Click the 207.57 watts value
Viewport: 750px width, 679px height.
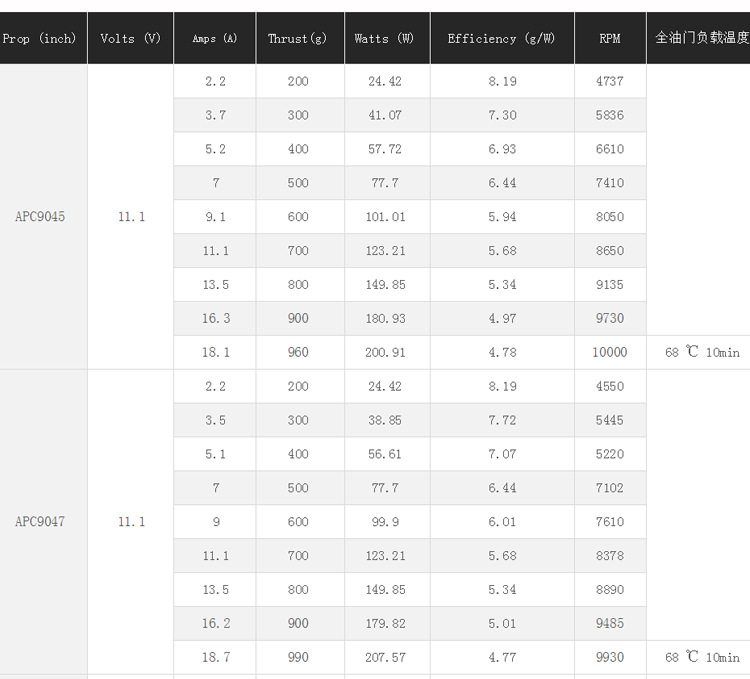tap(385, 657)
